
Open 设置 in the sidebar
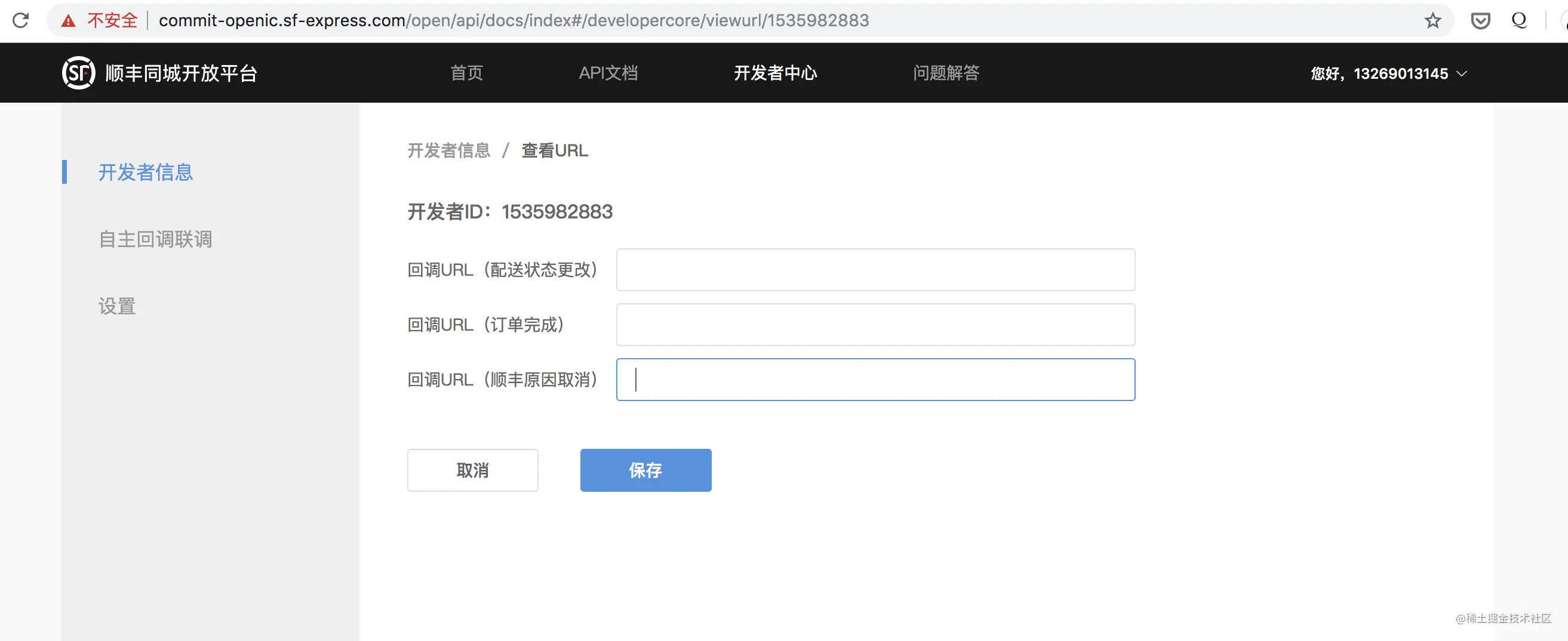[117, 306]
